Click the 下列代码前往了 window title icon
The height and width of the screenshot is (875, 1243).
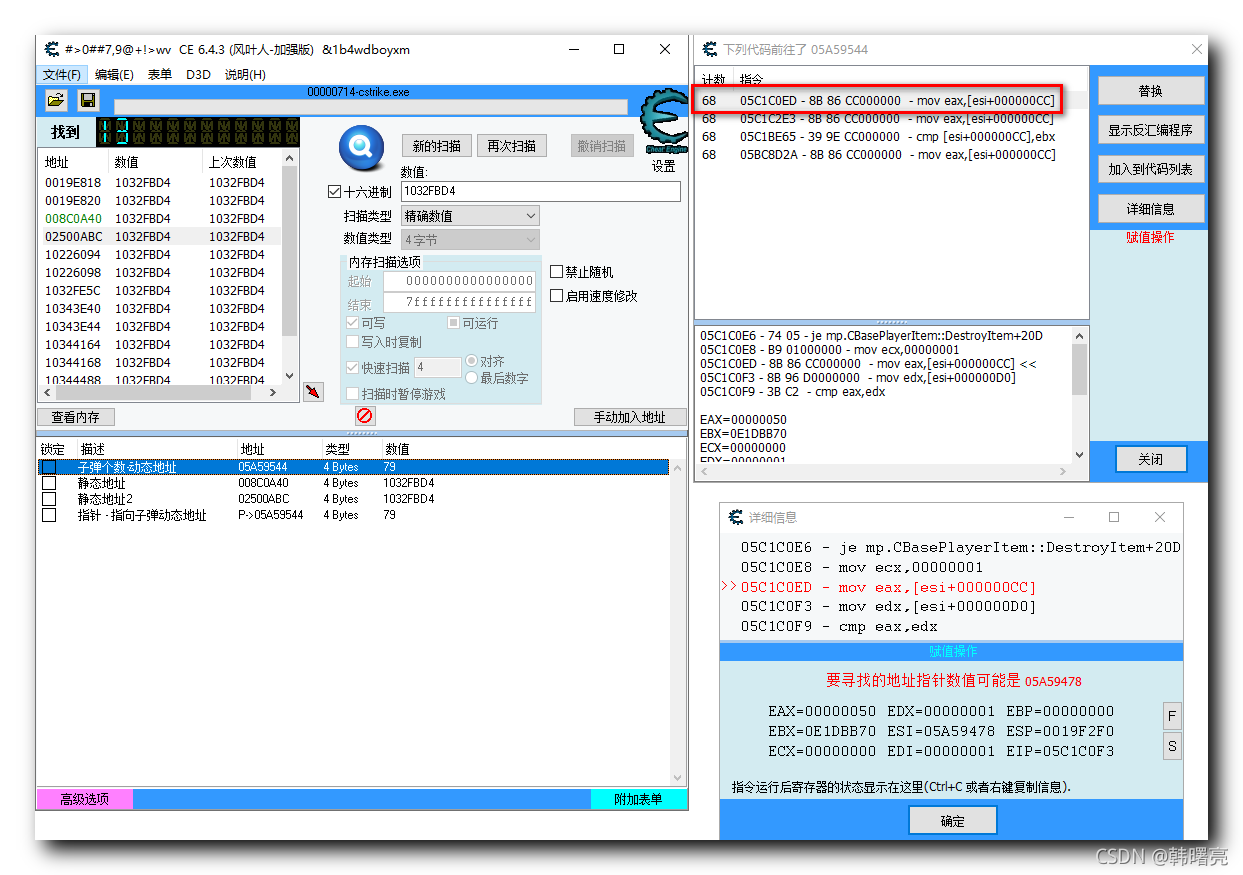tap(710, 49)
